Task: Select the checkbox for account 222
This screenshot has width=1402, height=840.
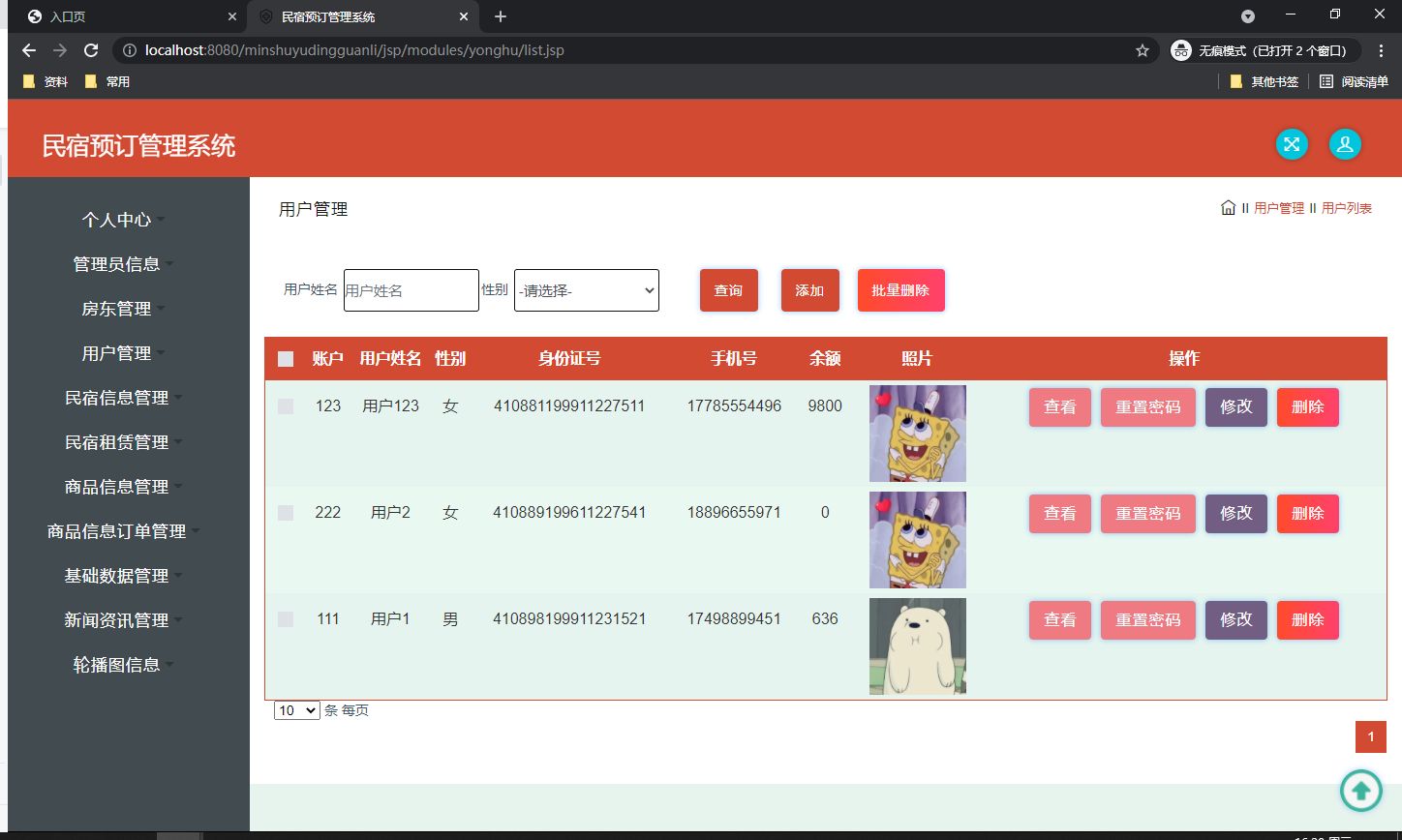Action: pyautogui.click(x=286, y=513)
